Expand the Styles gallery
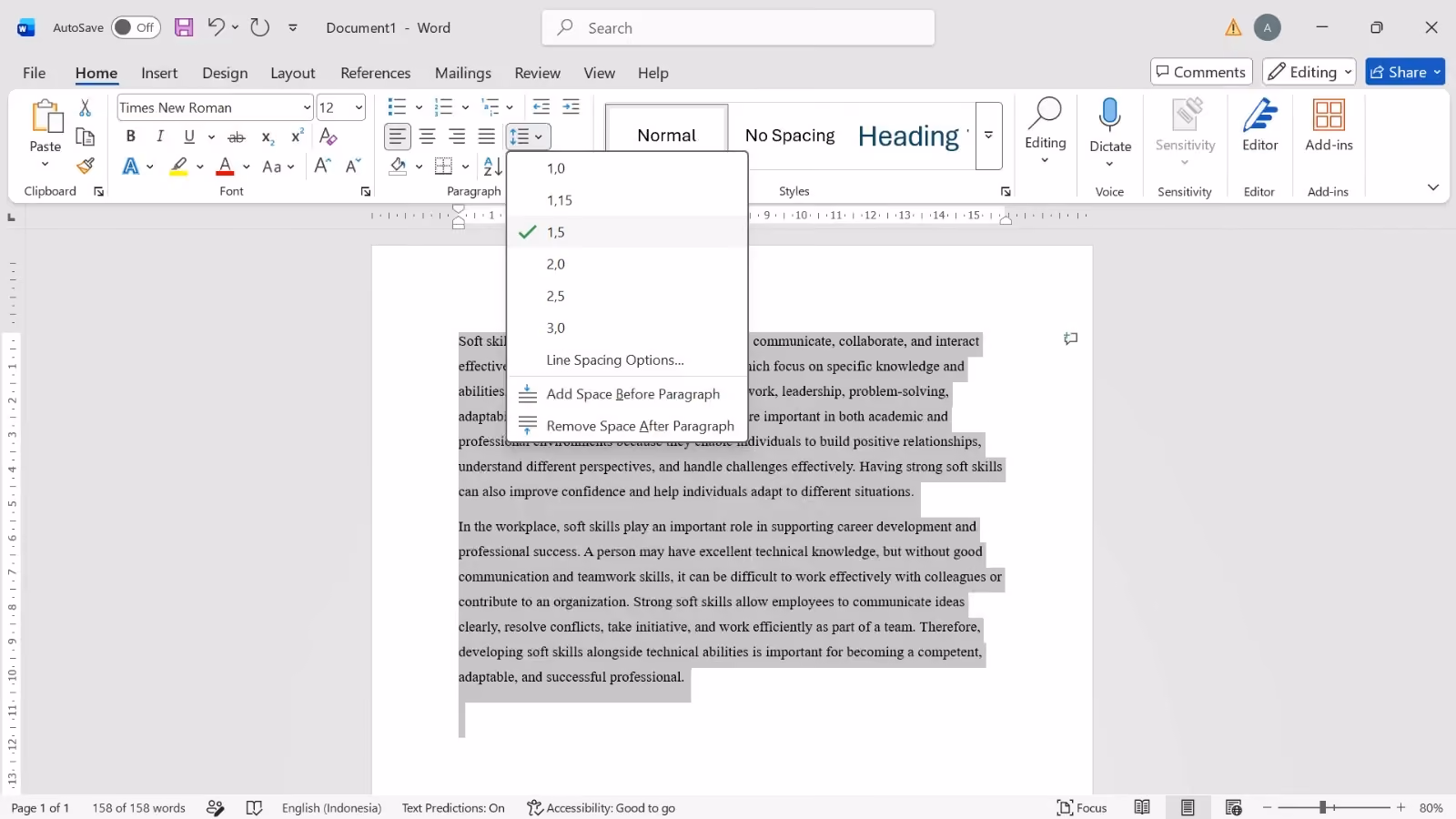This screenshot has width=1456, height=819. pyautogui.click(x=988, y=136)
